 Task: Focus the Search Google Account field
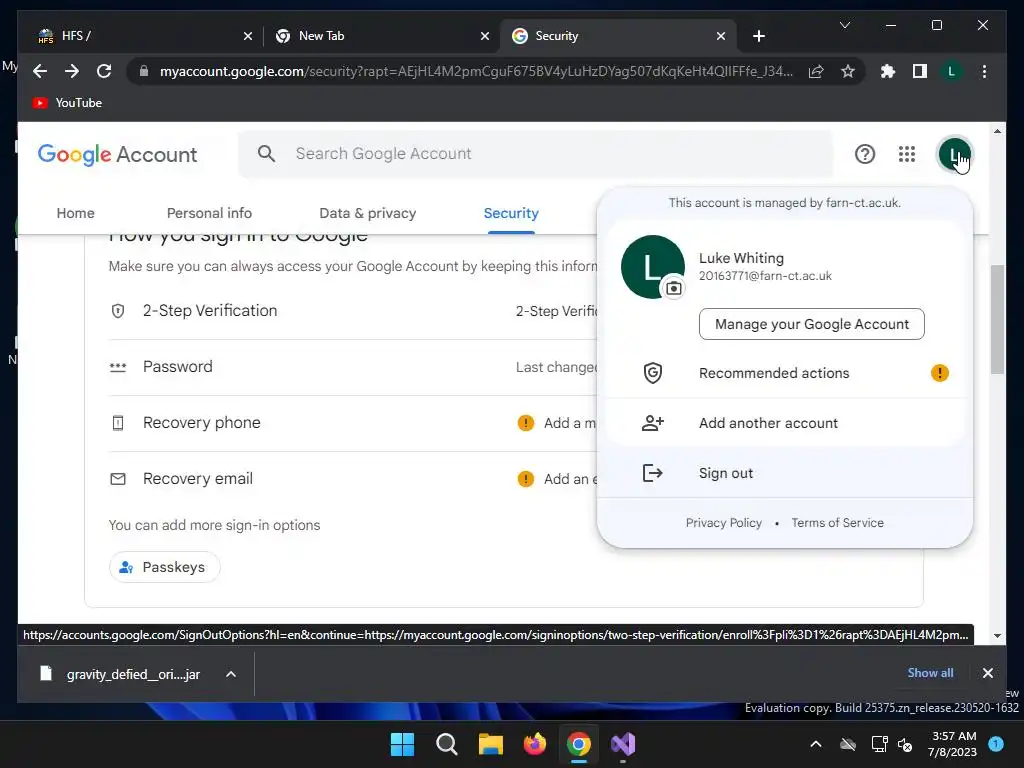[x=536, y=153]
